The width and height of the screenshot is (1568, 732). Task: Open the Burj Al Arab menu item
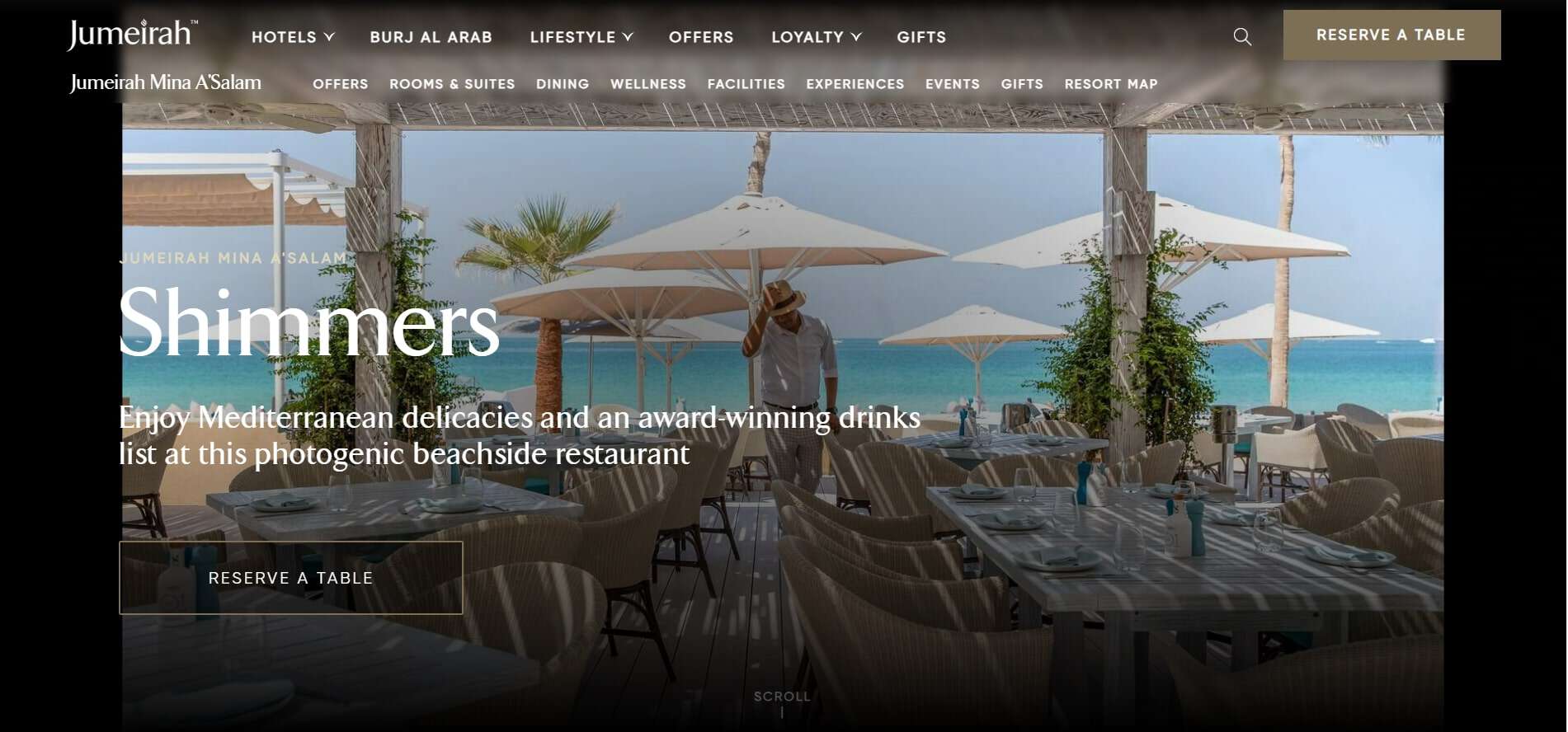[431, 37]
